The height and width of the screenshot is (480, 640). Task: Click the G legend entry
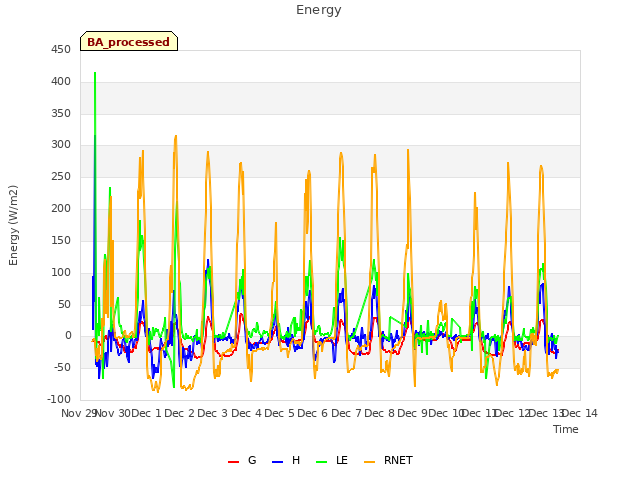click(242, 460)
